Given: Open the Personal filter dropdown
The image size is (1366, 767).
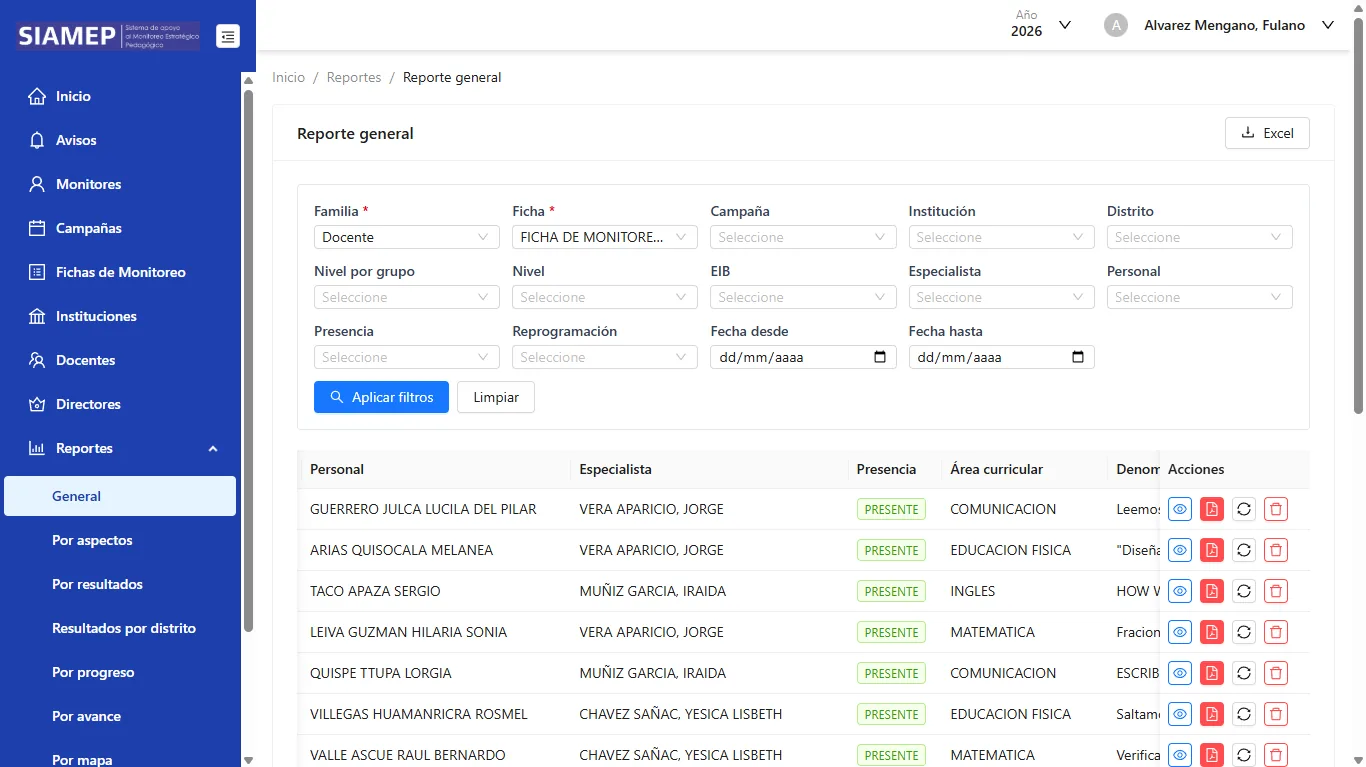Looking at the screenshot, I should [x=1199, y=297].
